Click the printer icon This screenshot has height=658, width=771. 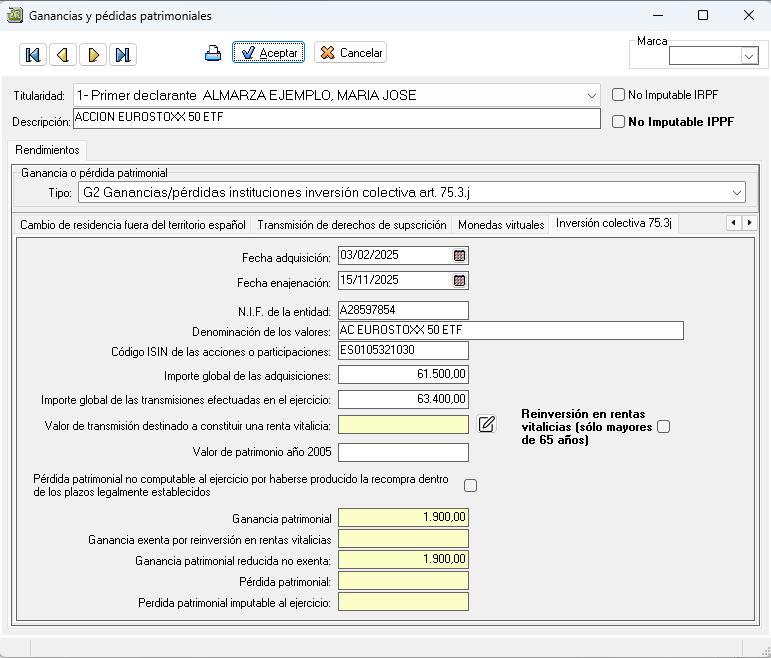[x=212, y=54]
